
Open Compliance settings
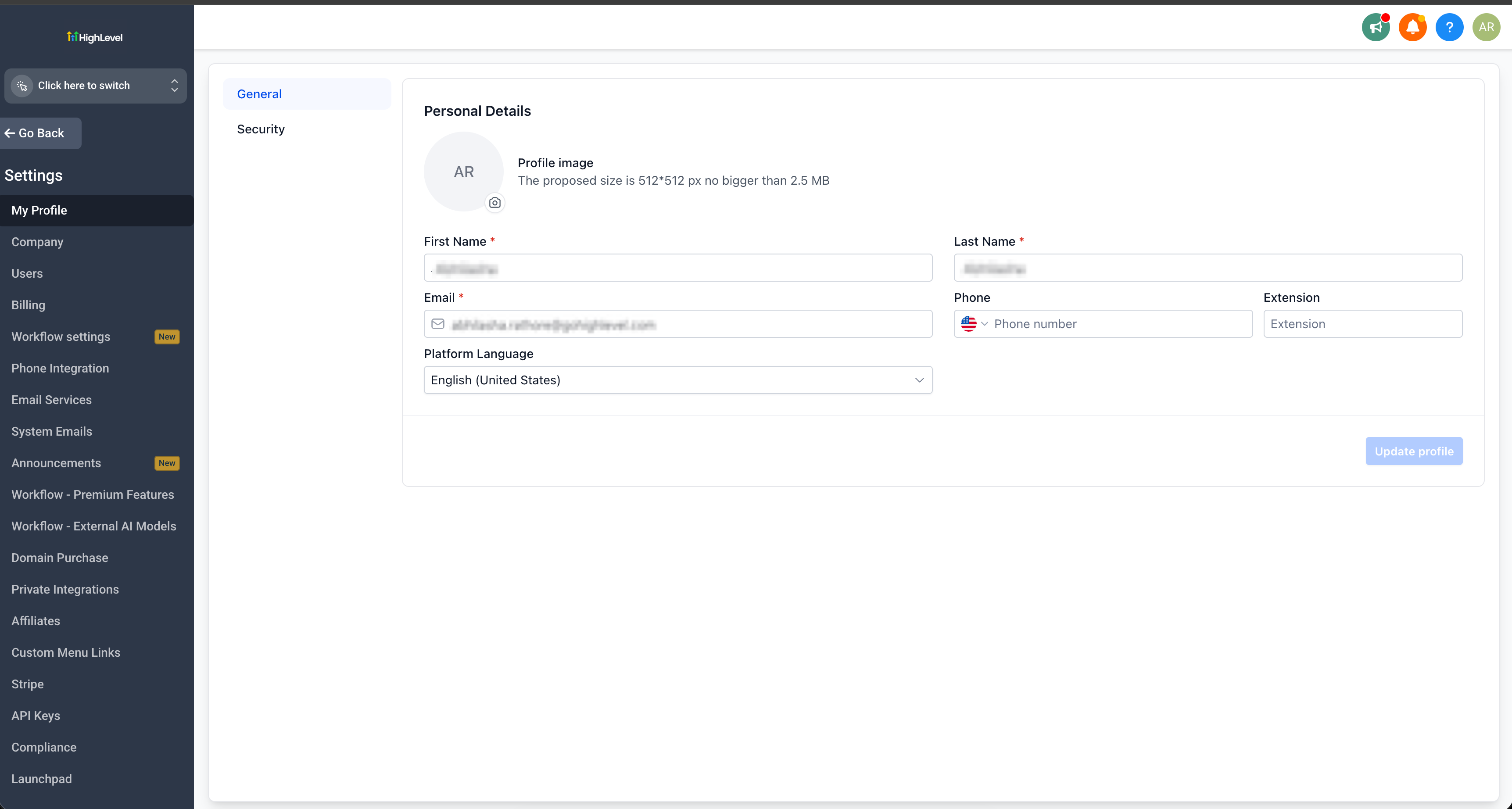click(x=97, y=747)
